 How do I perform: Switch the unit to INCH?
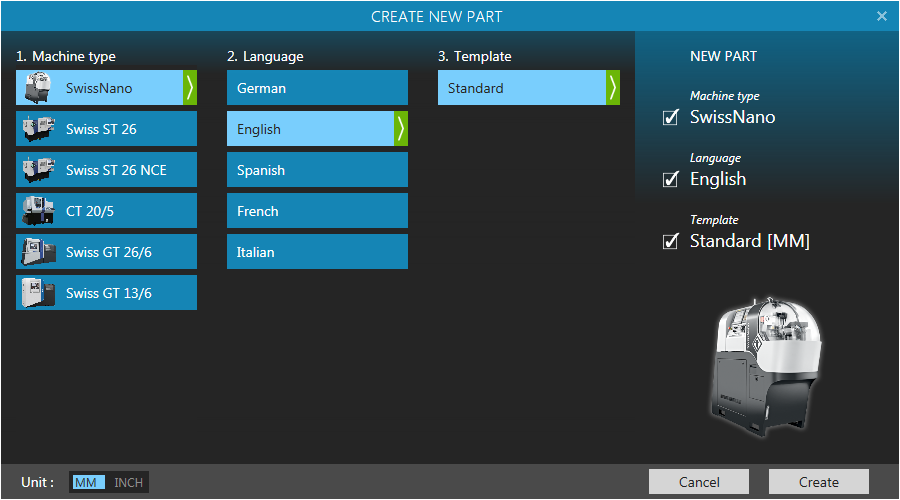pyautogui.click(x=128, y=483)
